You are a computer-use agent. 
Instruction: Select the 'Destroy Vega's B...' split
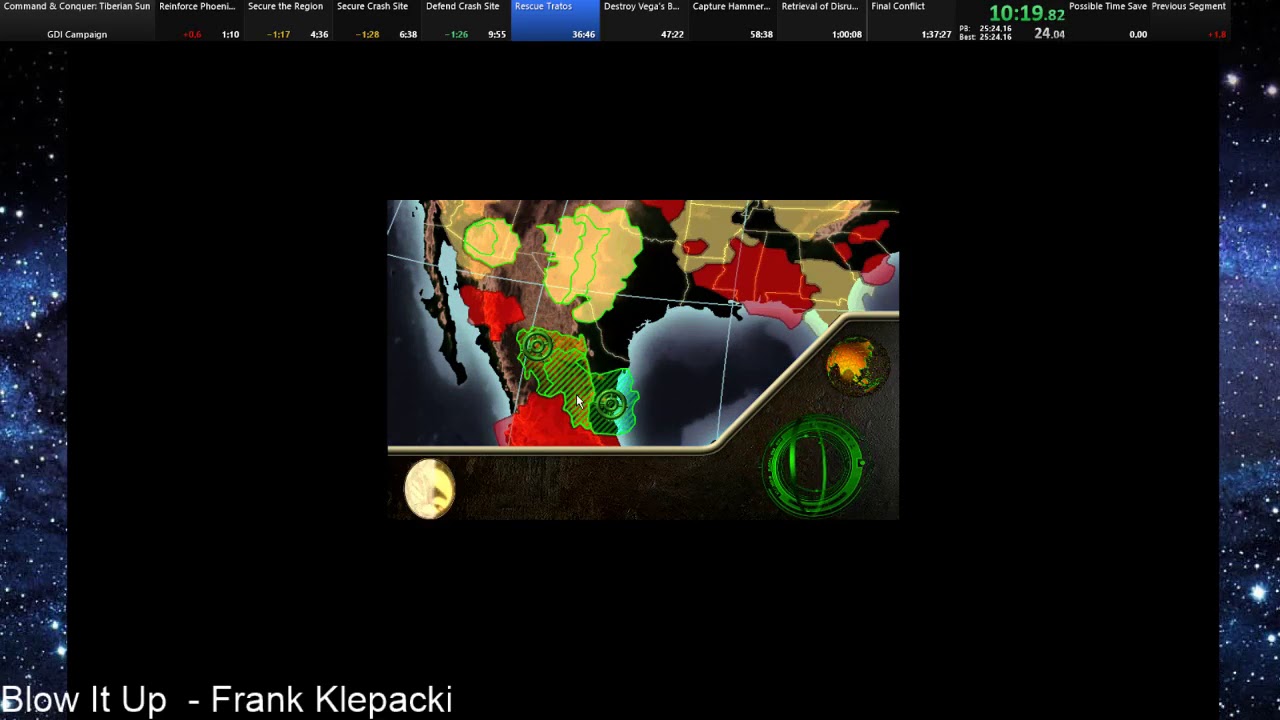click(644, 20)
